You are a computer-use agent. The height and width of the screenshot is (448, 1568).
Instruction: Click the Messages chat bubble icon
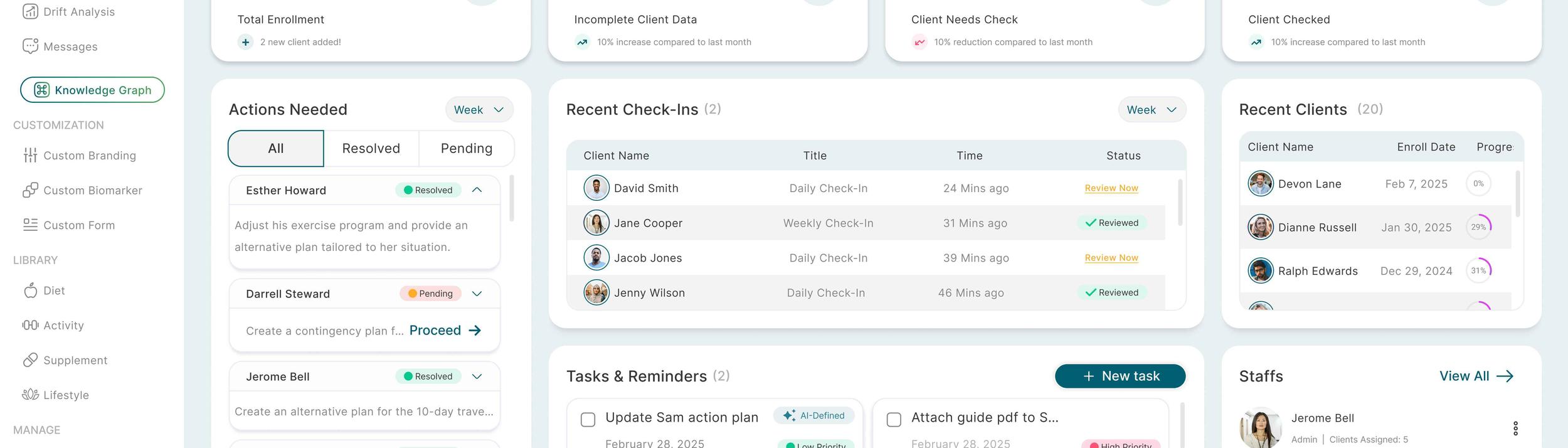(30, 46)
